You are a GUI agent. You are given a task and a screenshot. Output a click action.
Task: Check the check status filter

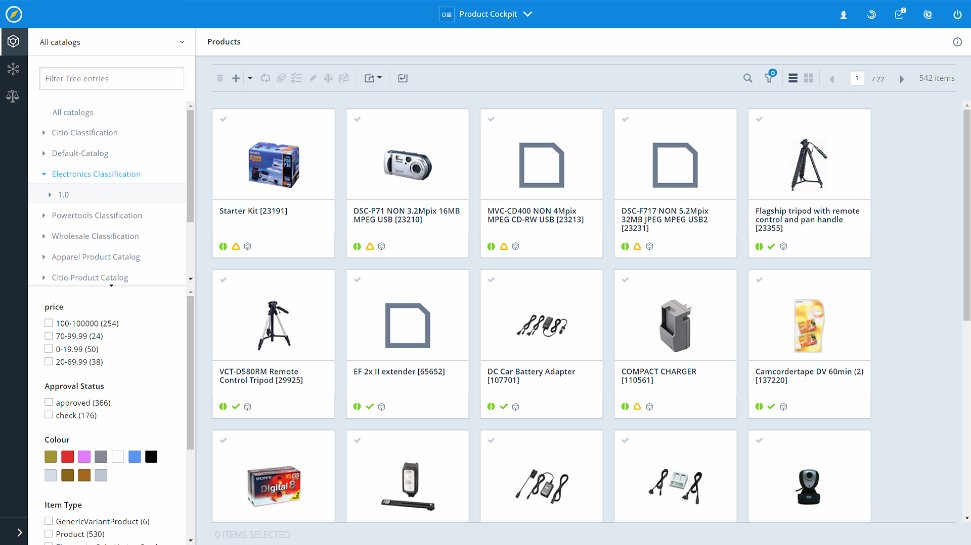(48, 415)
